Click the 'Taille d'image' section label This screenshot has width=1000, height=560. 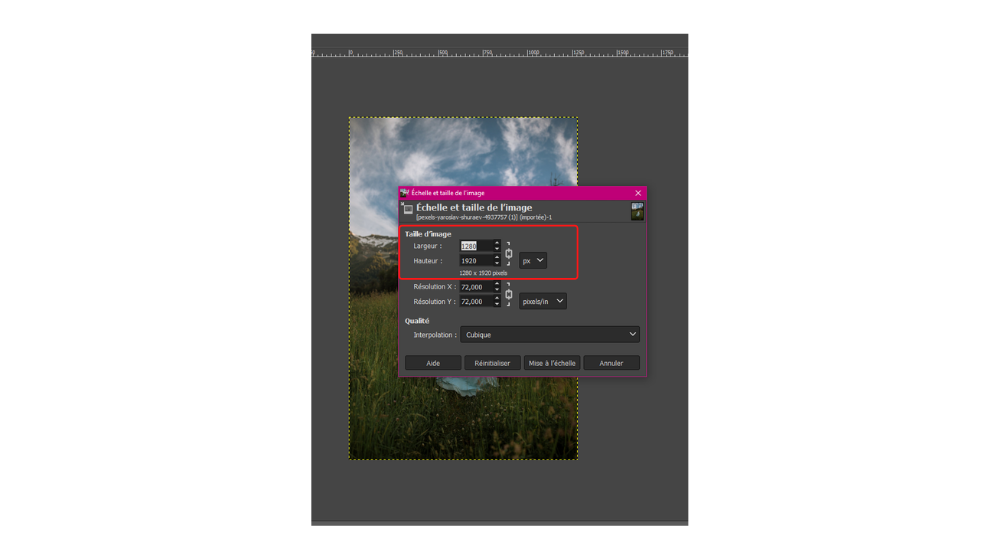(x=428, y=234)
